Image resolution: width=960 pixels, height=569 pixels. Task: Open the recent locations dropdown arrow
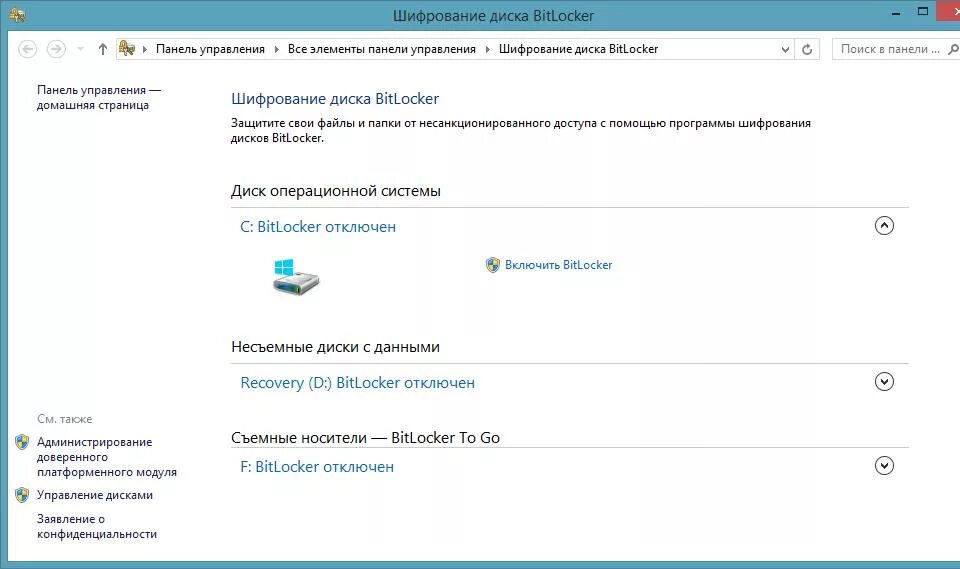click(80, 49)
